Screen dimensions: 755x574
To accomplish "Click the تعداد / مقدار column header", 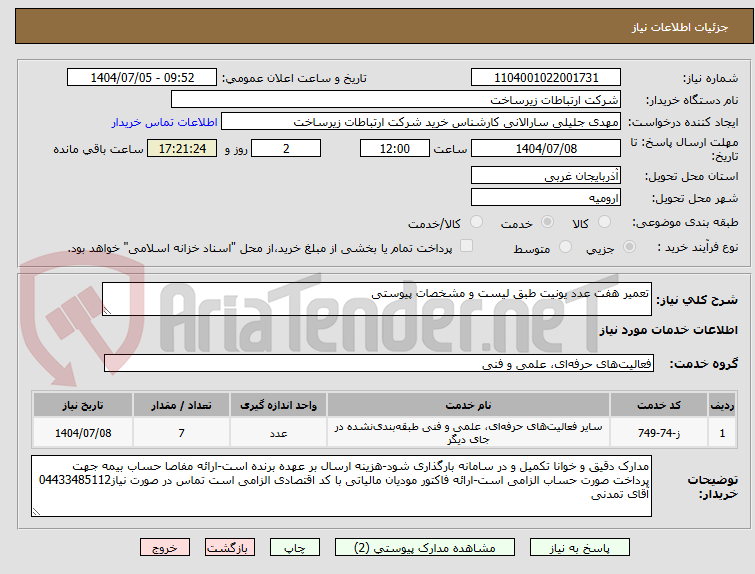I will pos(182,405).
